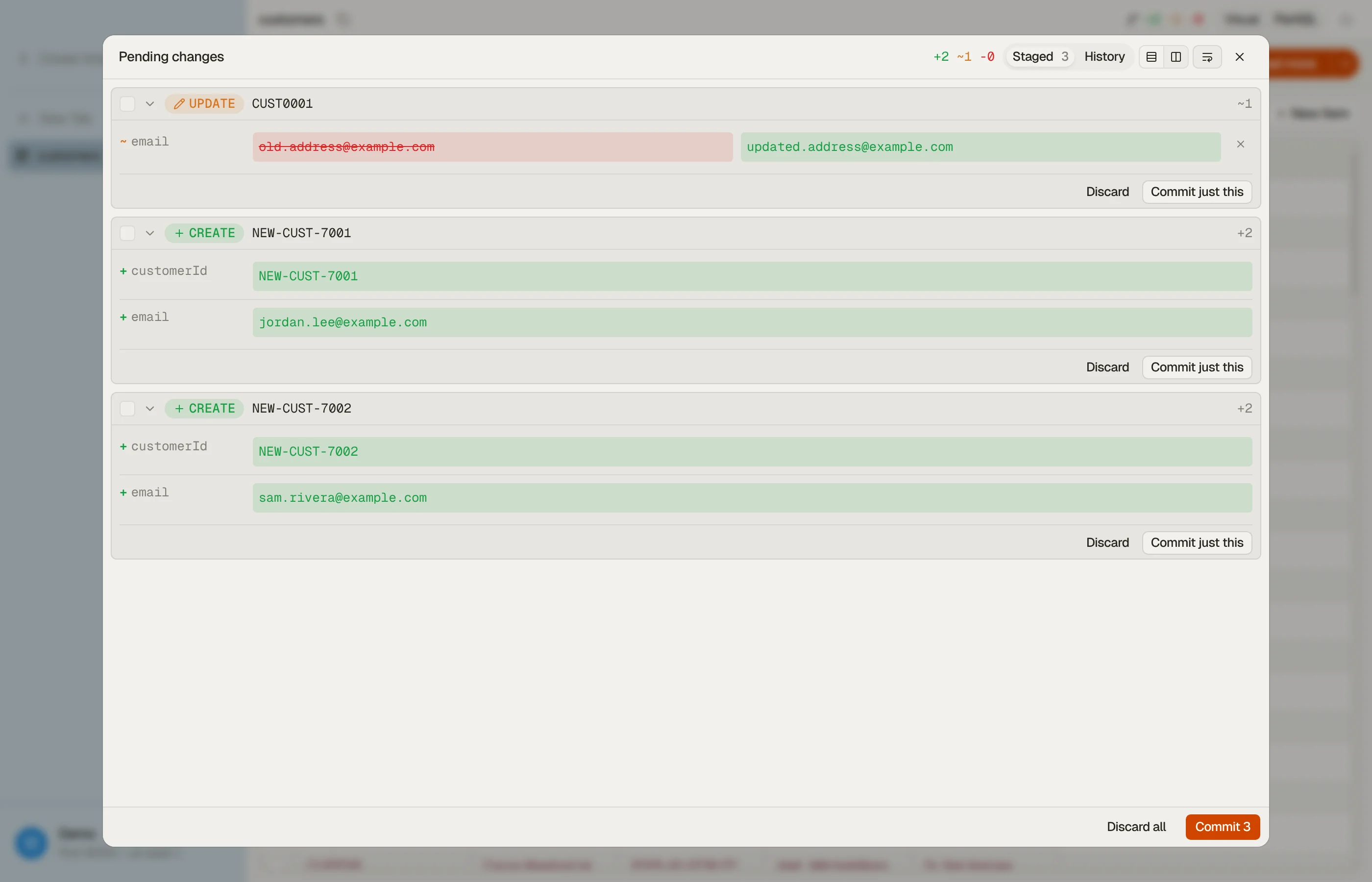Click the jordan.lee@example.com value
1372x882 pixels.
(752, 322)
